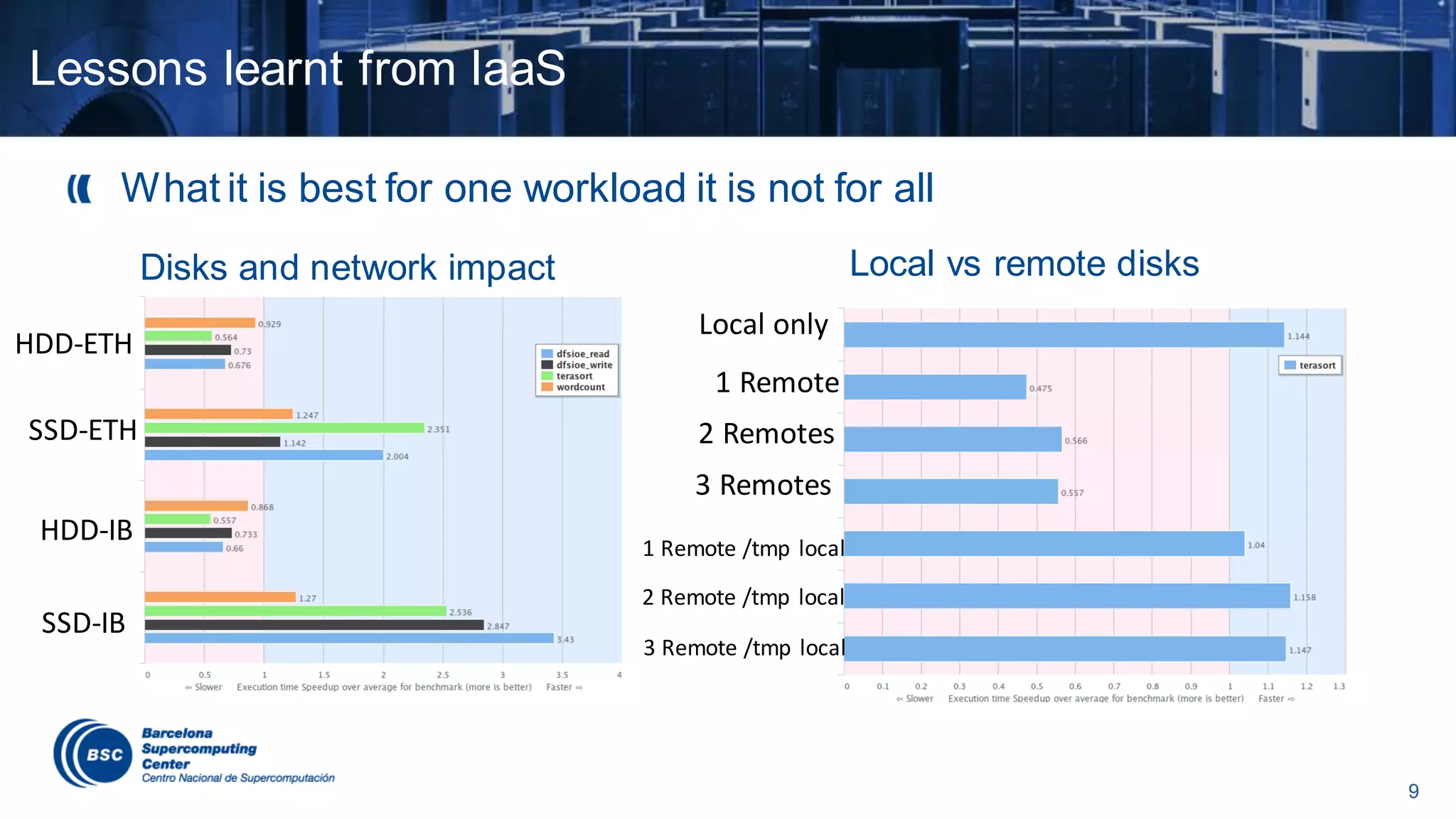Click the 1 Remote bar labeled 0.475
This screenshot has height=819, width=1456.
click(935, 387)
